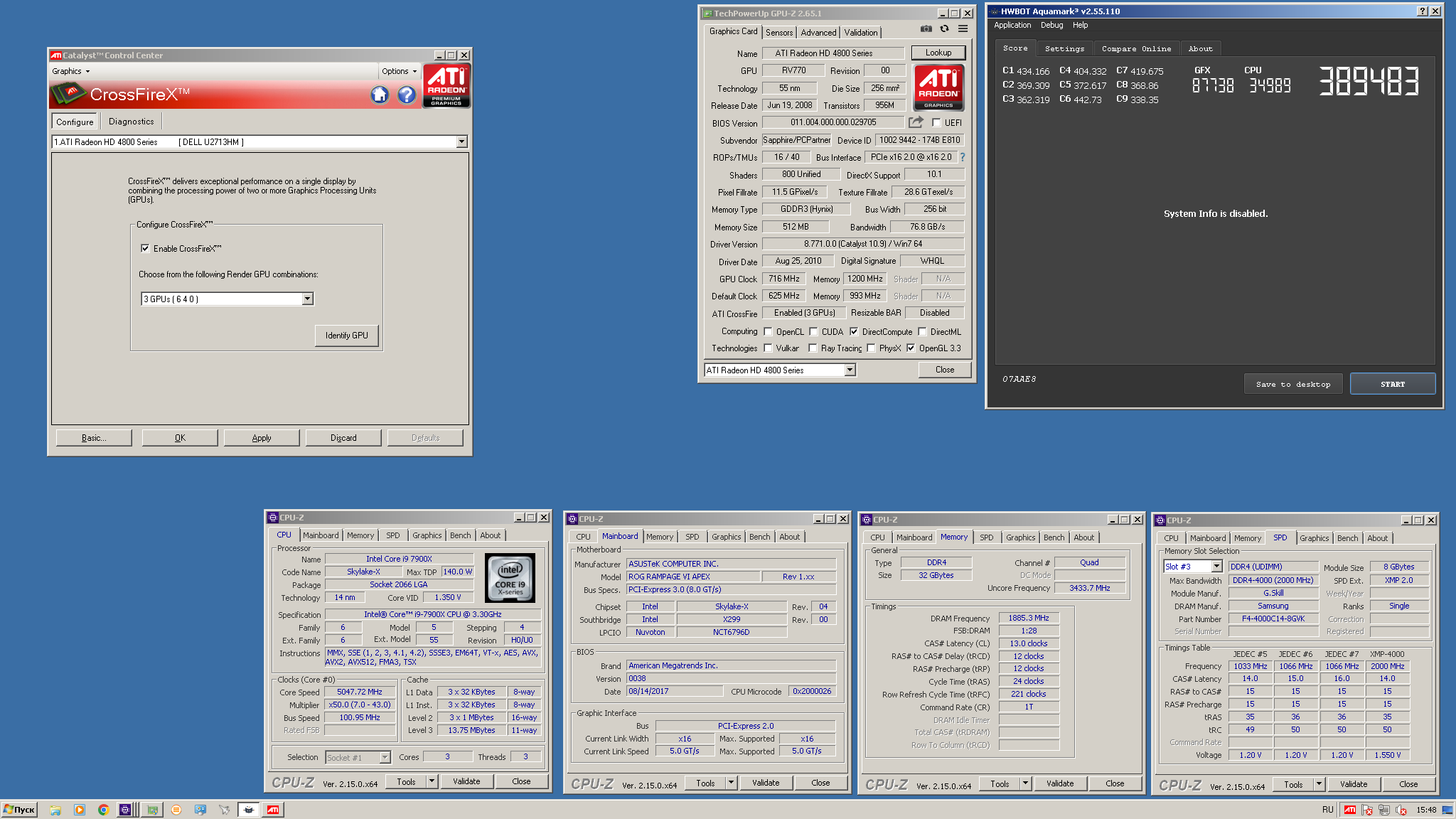This screenshot has width=1456, height=819.
Task: Toggle the OpenGL 3.3 checkbox in GPU-Z
Action: (911, 348)
